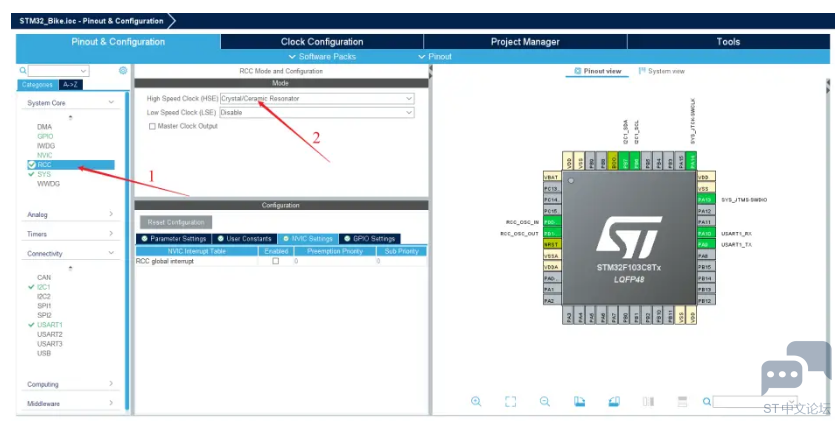Viewport: 840px width, 424px height.
Task: Click the pin search magnifier icon
Action: coord(707,401)
